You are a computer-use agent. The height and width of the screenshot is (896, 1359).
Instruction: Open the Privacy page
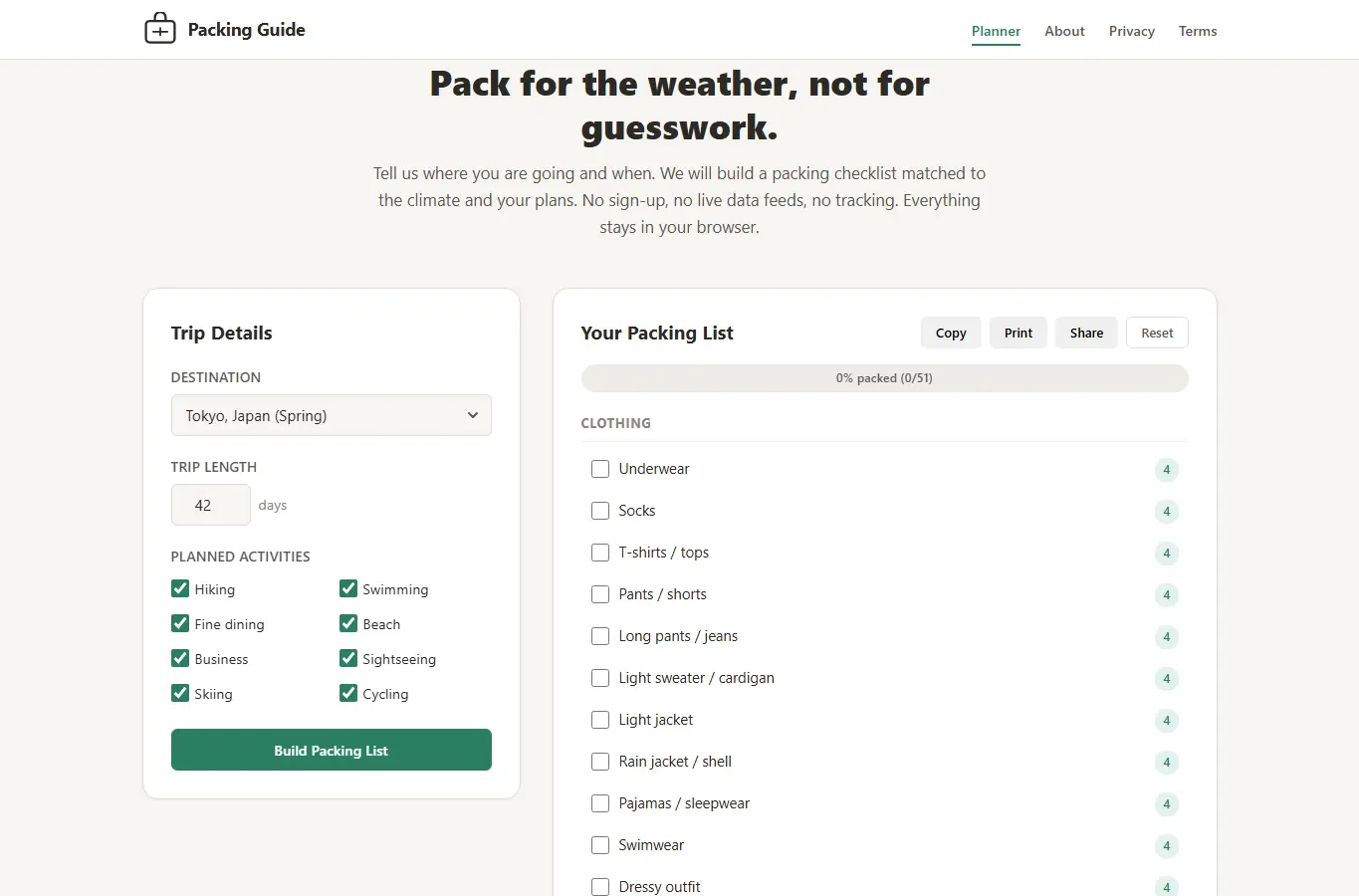pos(1132,31)
